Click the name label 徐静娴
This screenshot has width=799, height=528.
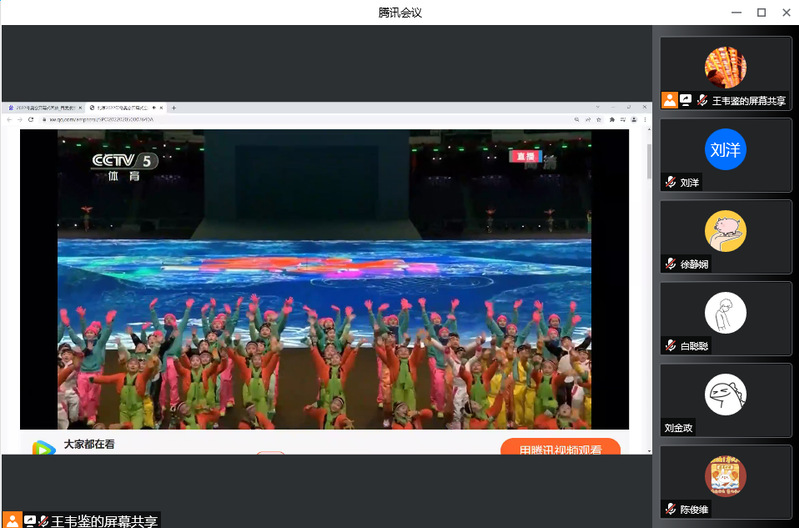tap(694, 265)
